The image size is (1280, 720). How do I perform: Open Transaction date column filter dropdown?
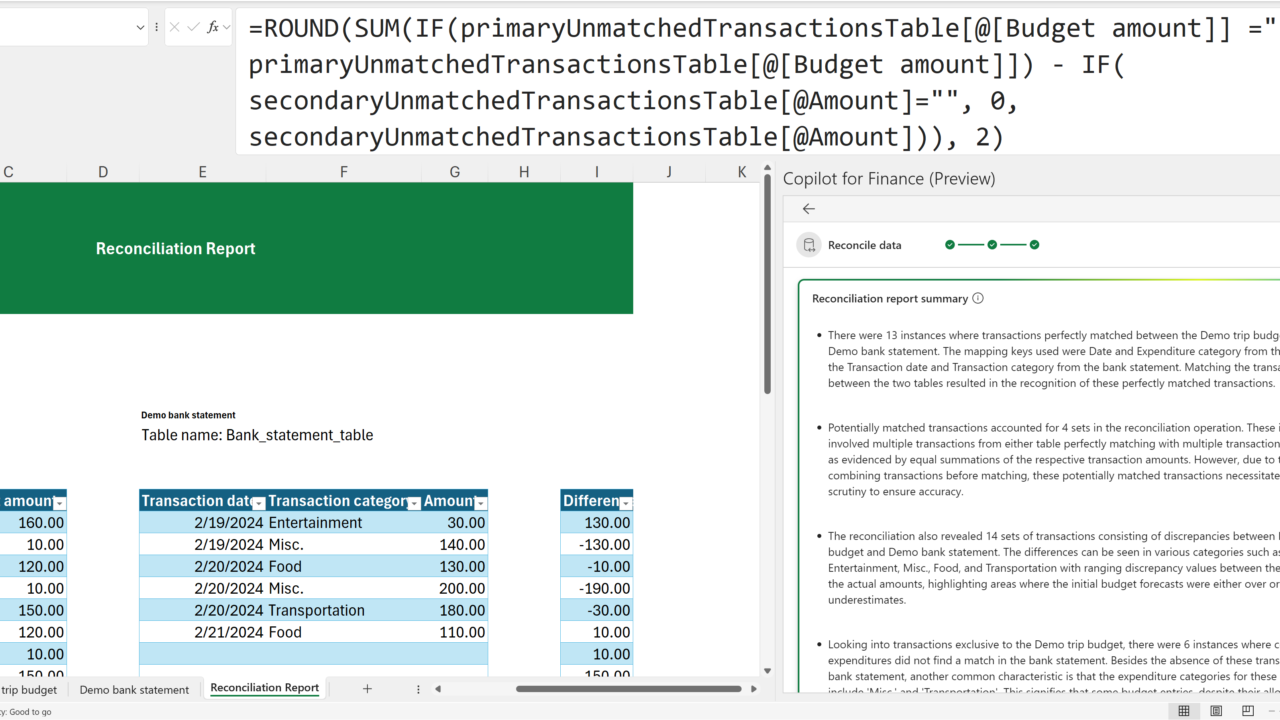258,502
